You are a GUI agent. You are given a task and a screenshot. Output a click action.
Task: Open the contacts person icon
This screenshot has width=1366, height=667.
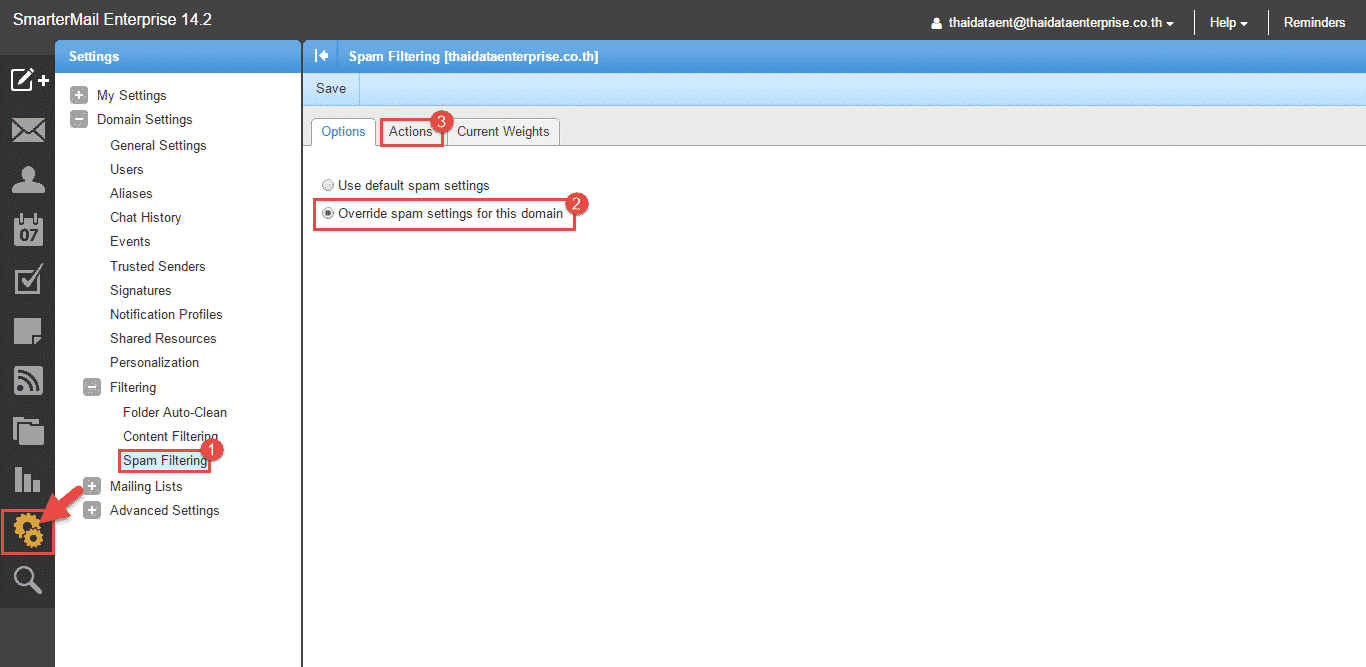click(x=28, y=180)
